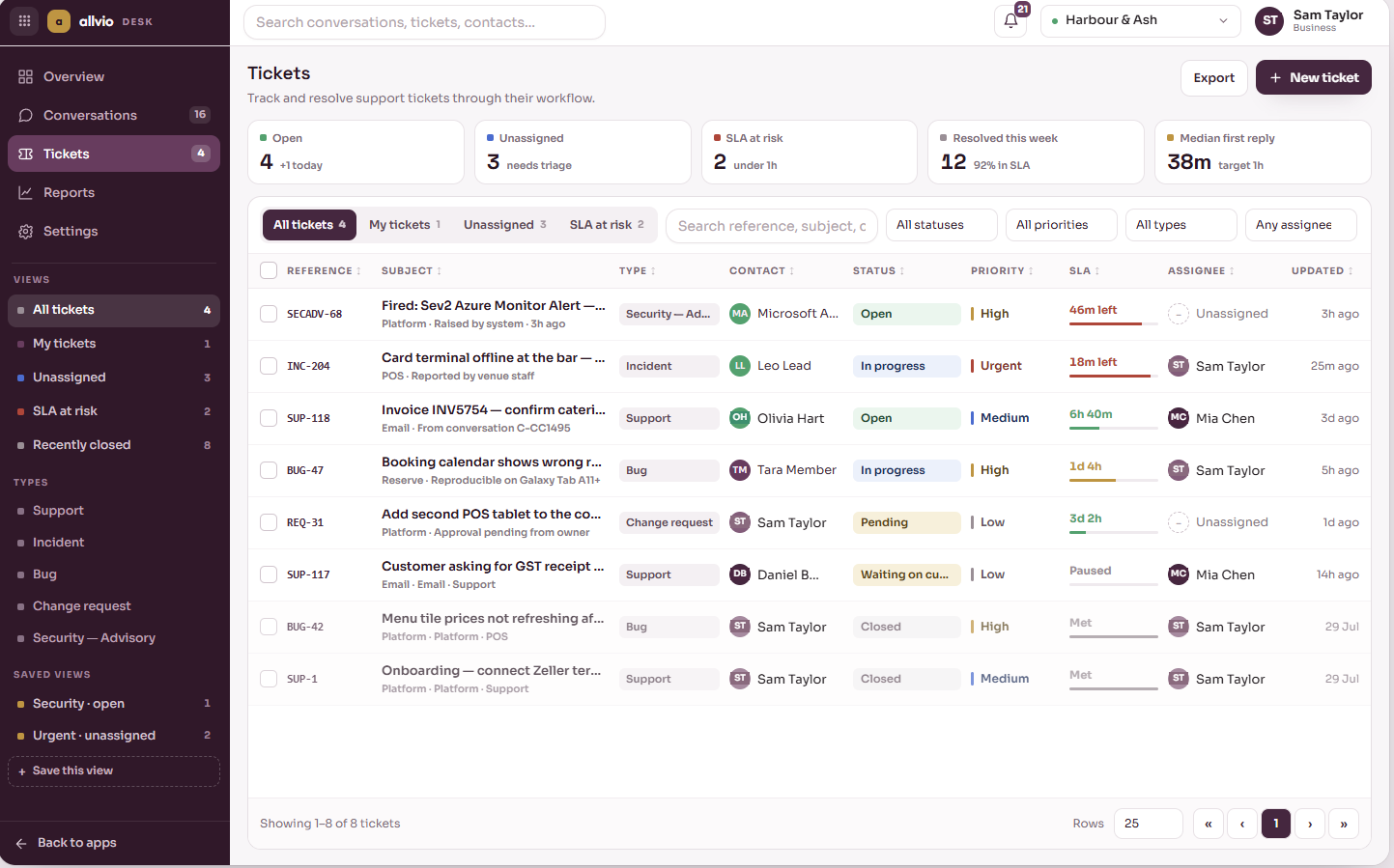This screenshot has width=1394, height=868.
Task: Select the SLA at risk tab
Action: [x=607, y=225]
